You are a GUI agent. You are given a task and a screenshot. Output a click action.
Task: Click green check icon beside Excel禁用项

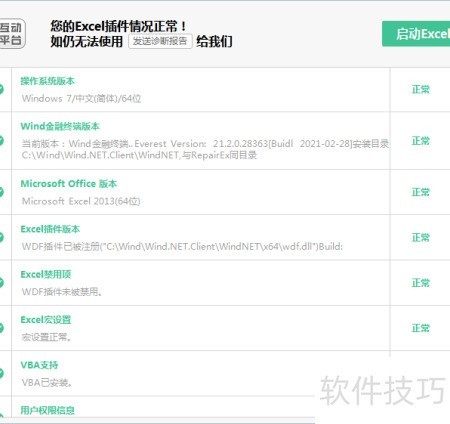(x=1, y=282)
